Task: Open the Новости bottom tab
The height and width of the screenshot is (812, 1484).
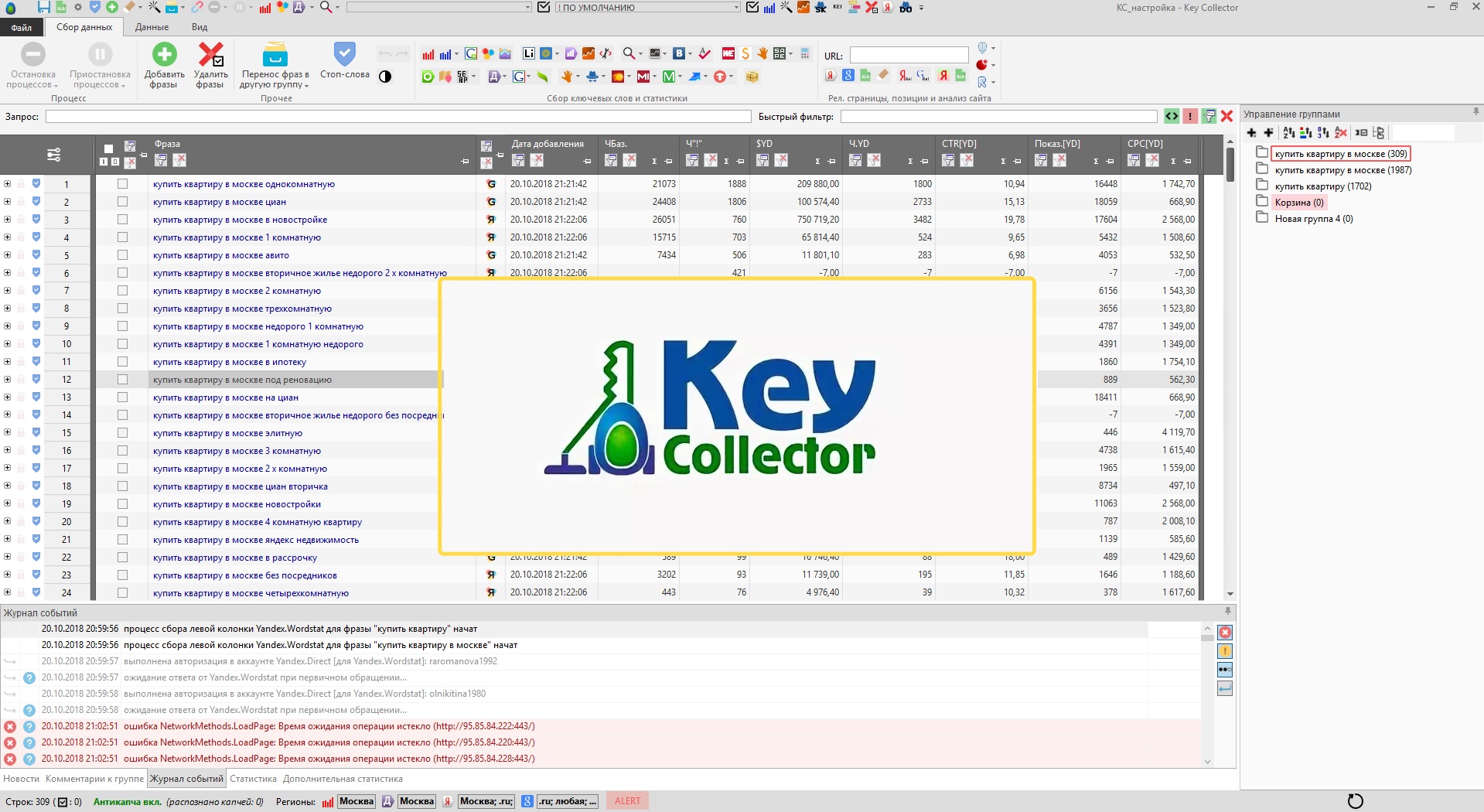Action: tap(21, 779)
